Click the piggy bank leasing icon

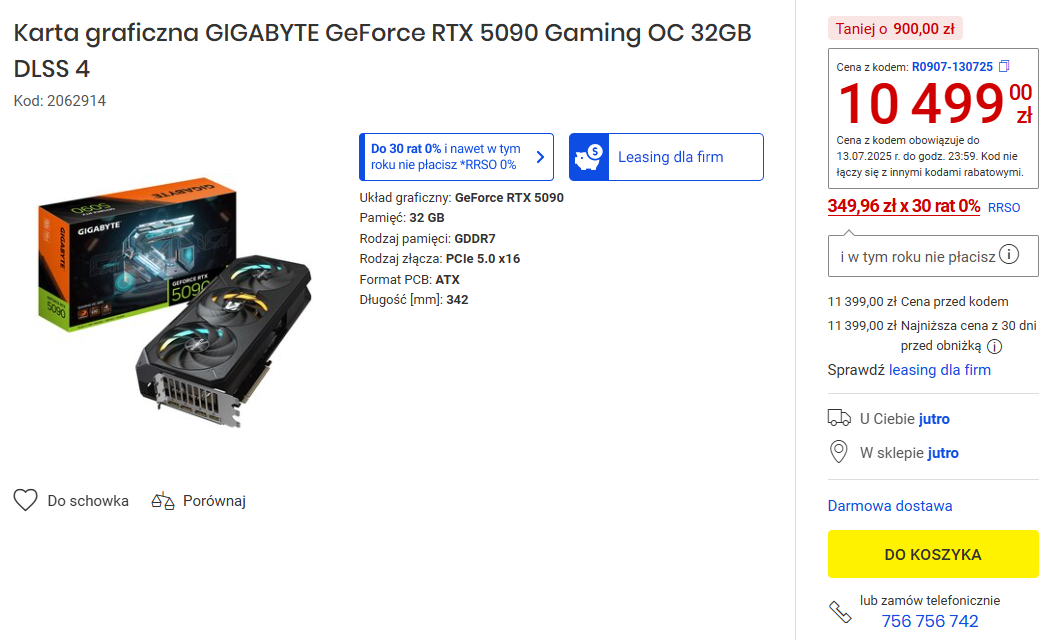(x=589, y=157)
